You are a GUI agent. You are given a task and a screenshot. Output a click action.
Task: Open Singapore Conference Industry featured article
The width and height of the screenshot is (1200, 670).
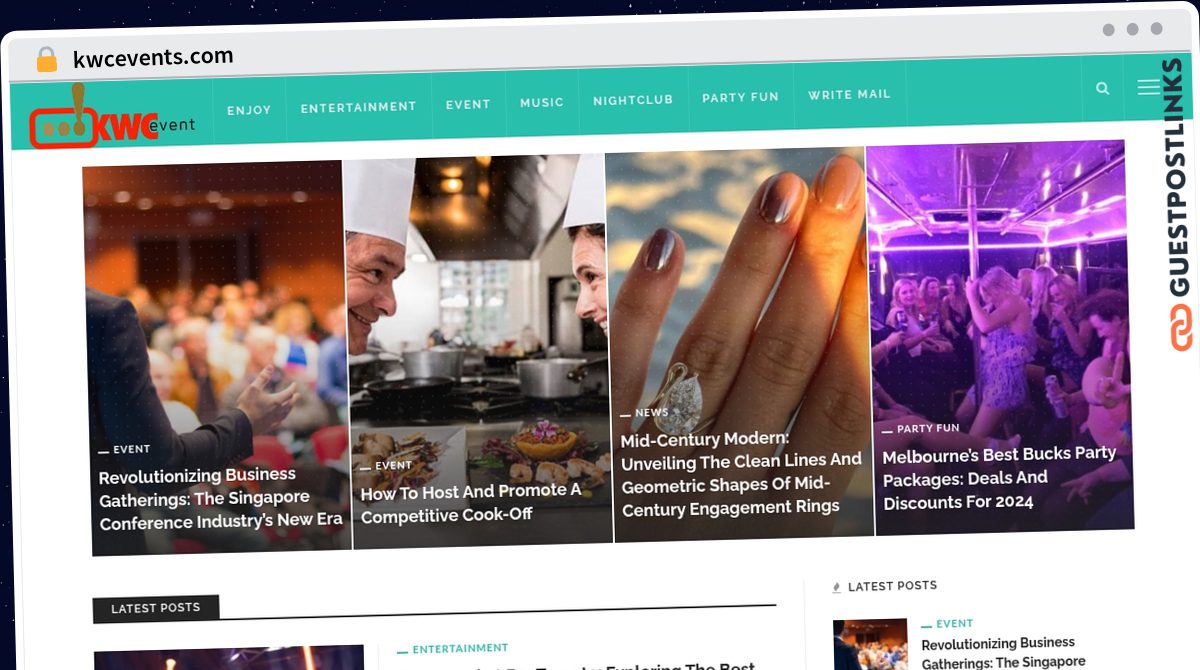(220, 498)
